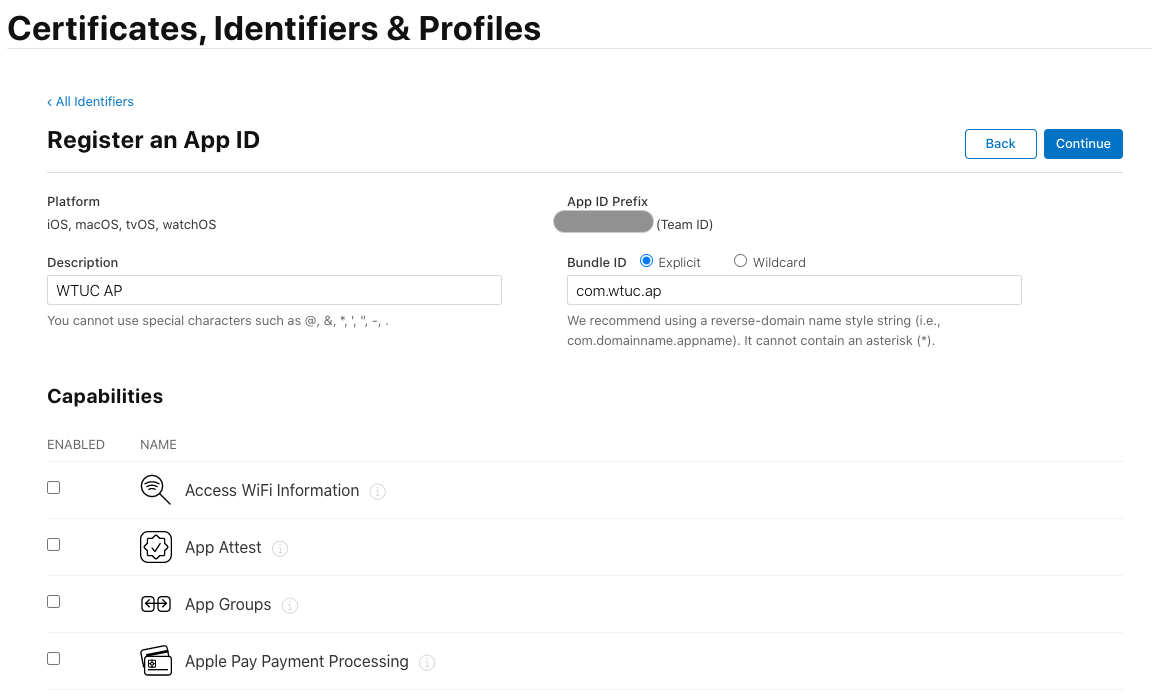Focus the Bundle ID field com.wtuc.ap
The width and height of the screenshot is (1152, 699).
click(x=794, y=290)
